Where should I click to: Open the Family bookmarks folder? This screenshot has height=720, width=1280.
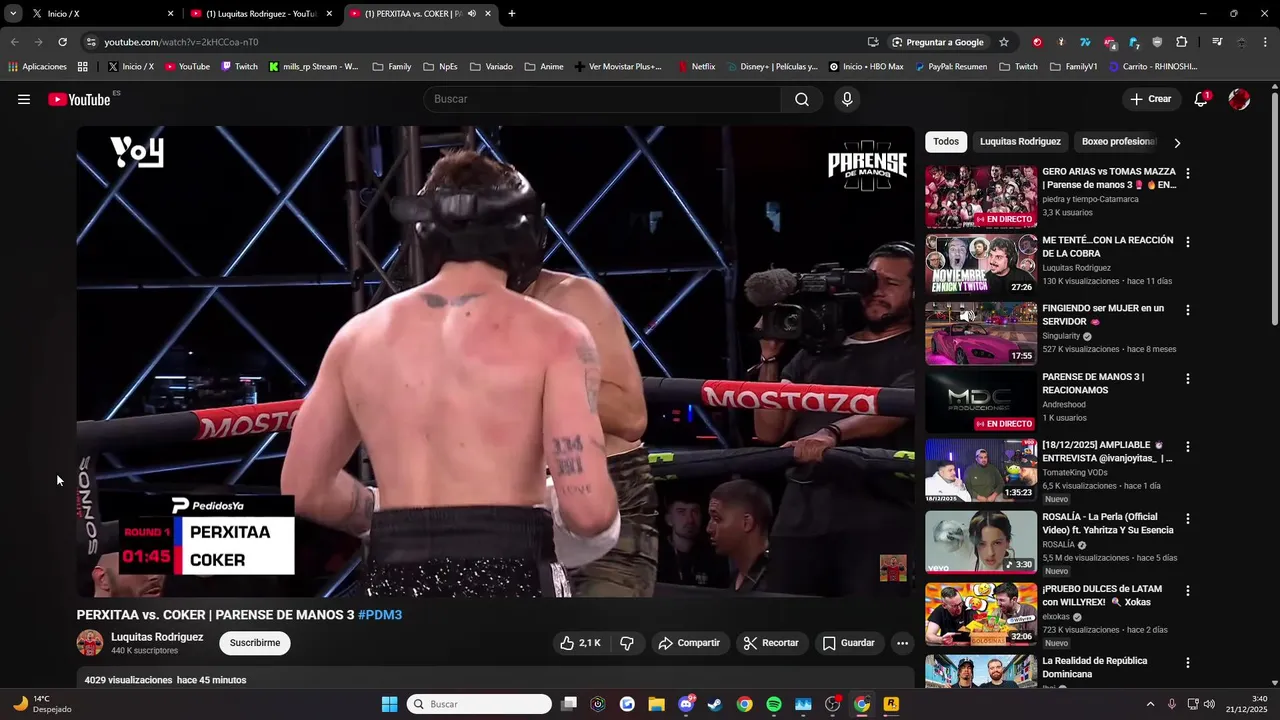tap(391, 67)
